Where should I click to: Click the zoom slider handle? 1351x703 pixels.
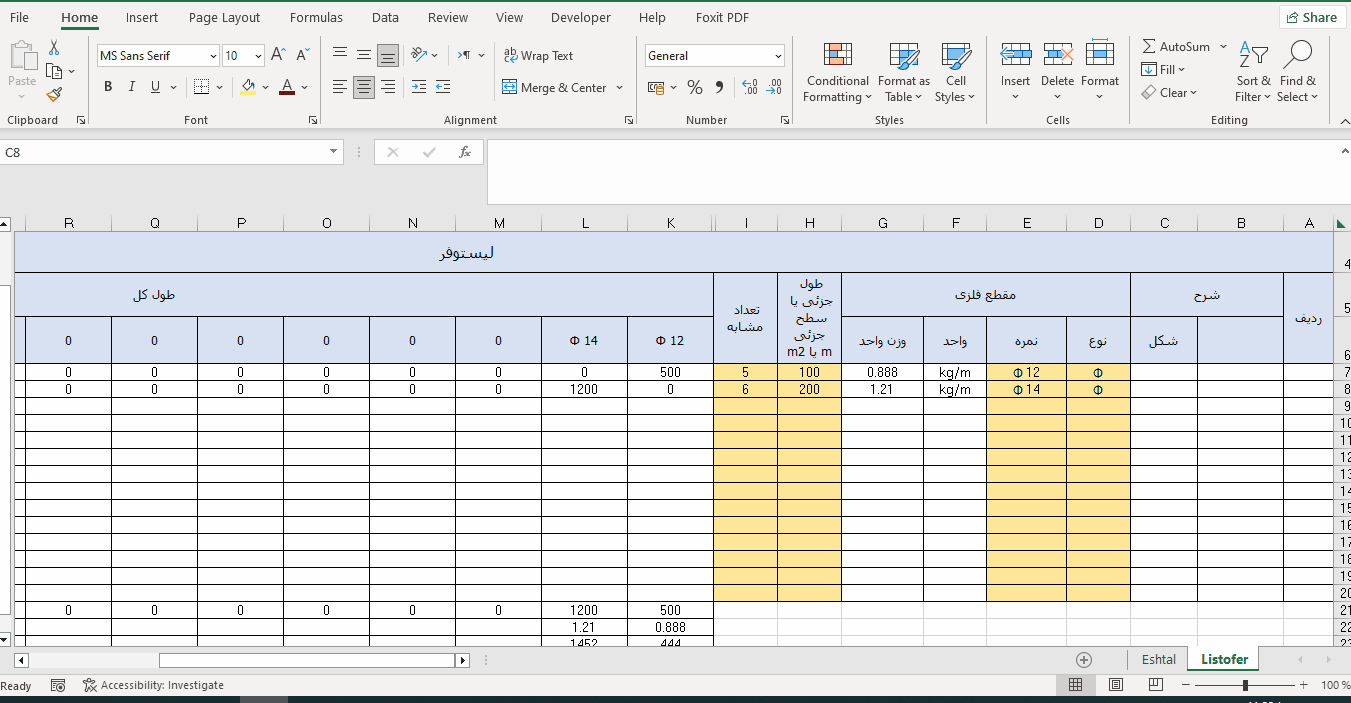pos(1245,685)
